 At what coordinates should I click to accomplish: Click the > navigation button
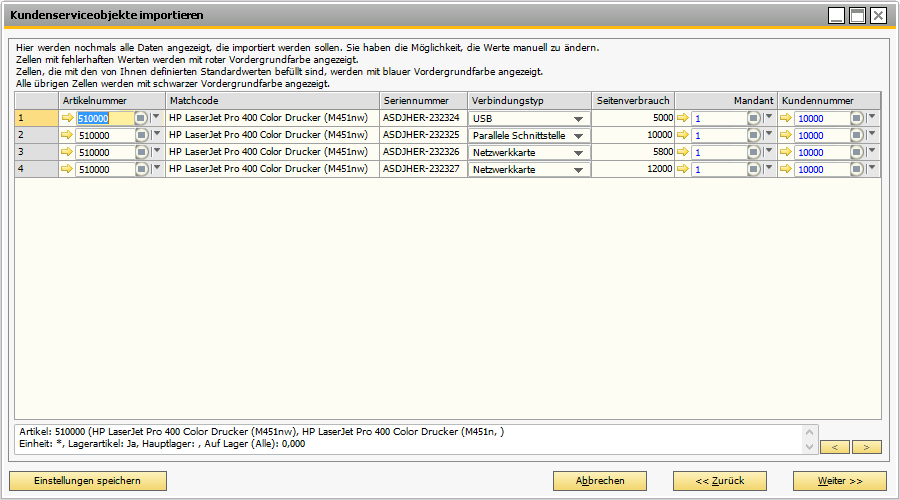click(x=867, y=447)
